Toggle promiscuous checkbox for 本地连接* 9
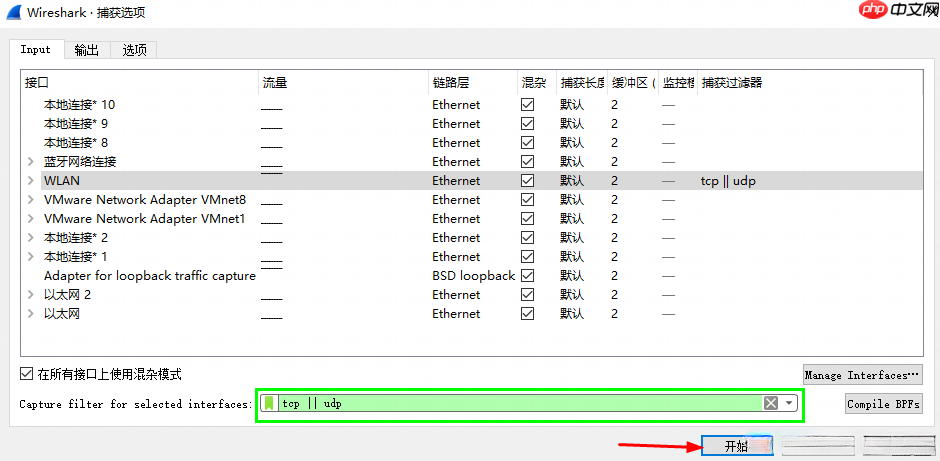This screenshot has height=461, width=940. 528,123
